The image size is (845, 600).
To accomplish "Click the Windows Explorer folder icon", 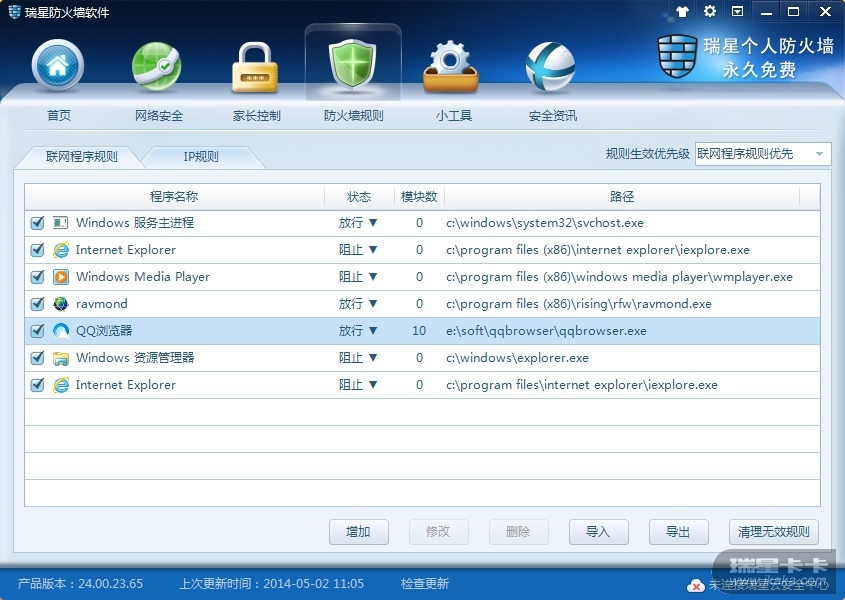I will 61,358.
